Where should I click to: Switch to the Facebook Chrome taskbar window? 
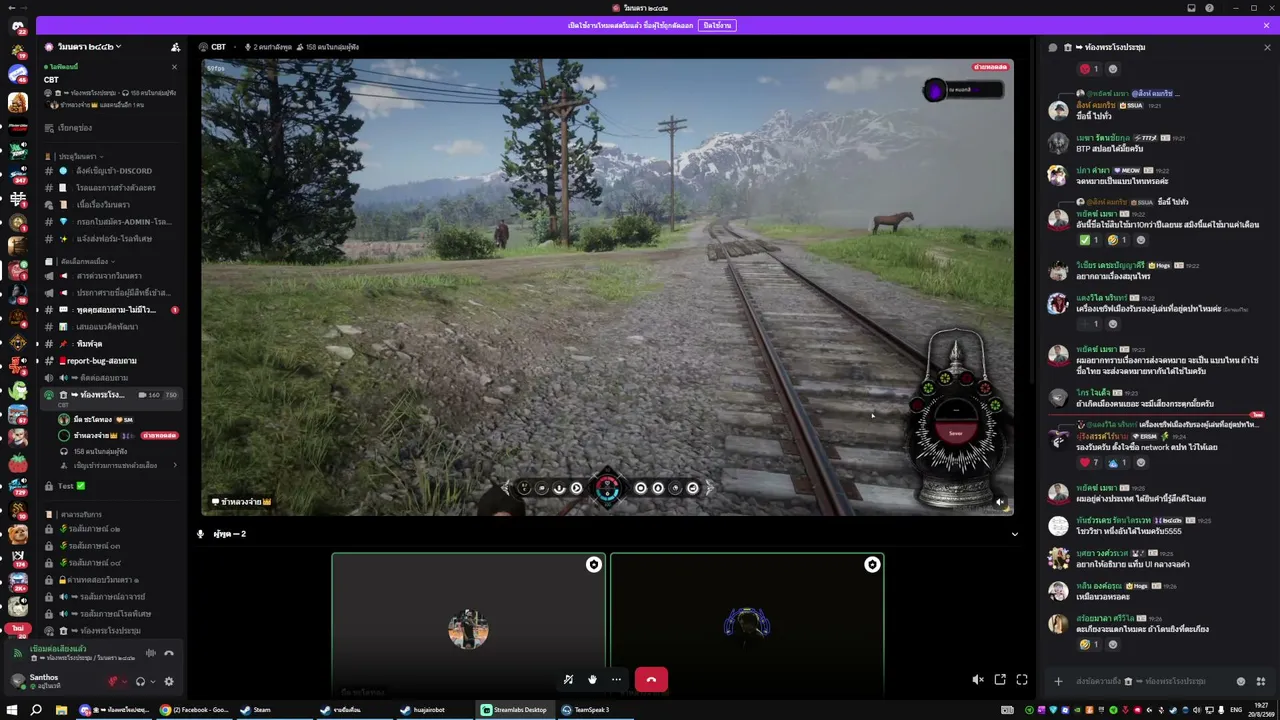coord(194,710)
